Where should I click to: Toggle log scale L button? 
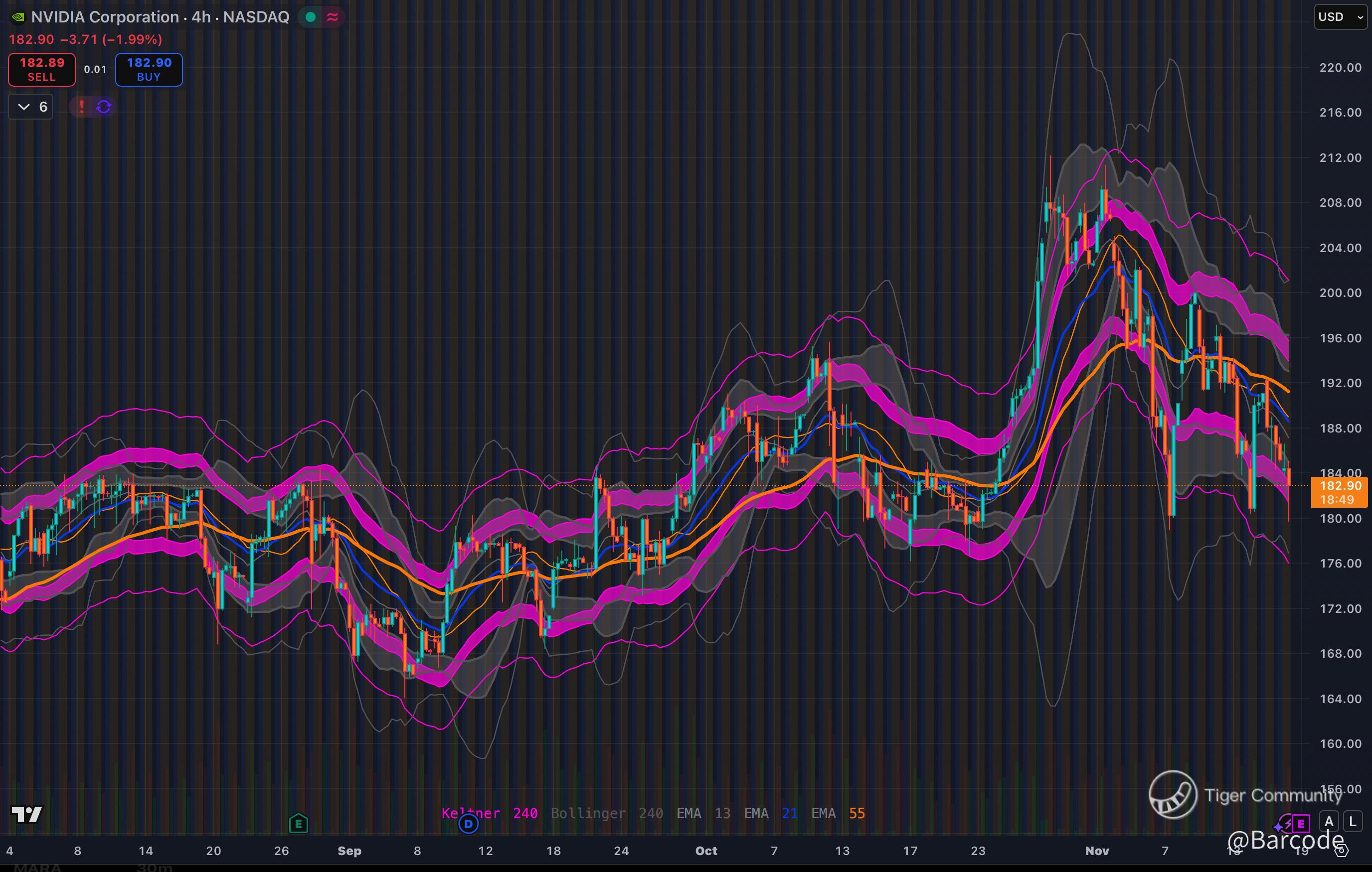1353,822
